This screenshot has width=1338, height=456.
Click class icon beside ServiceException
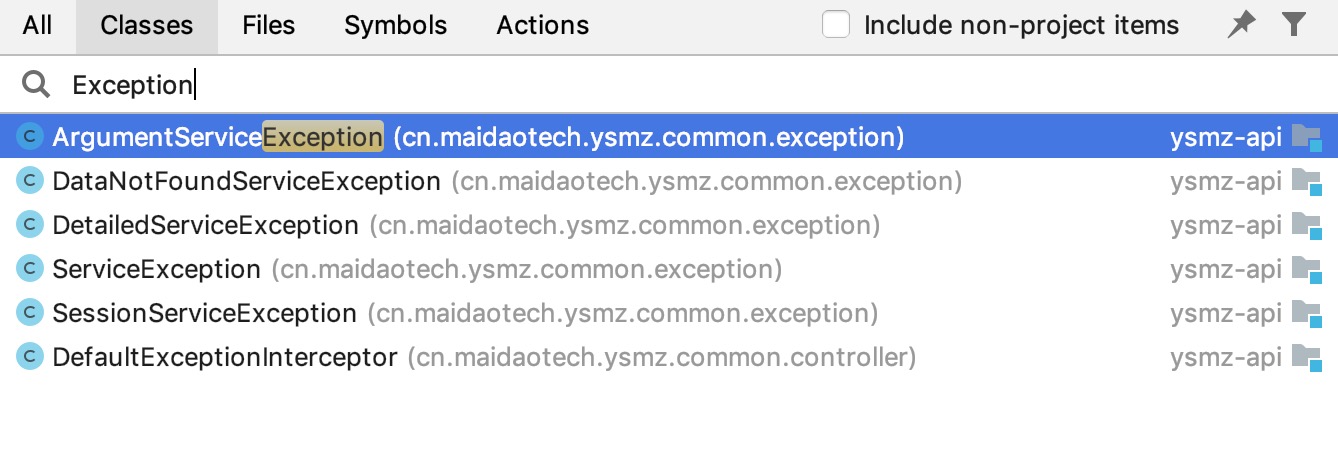pyautogui.click(x=31, y=269)
